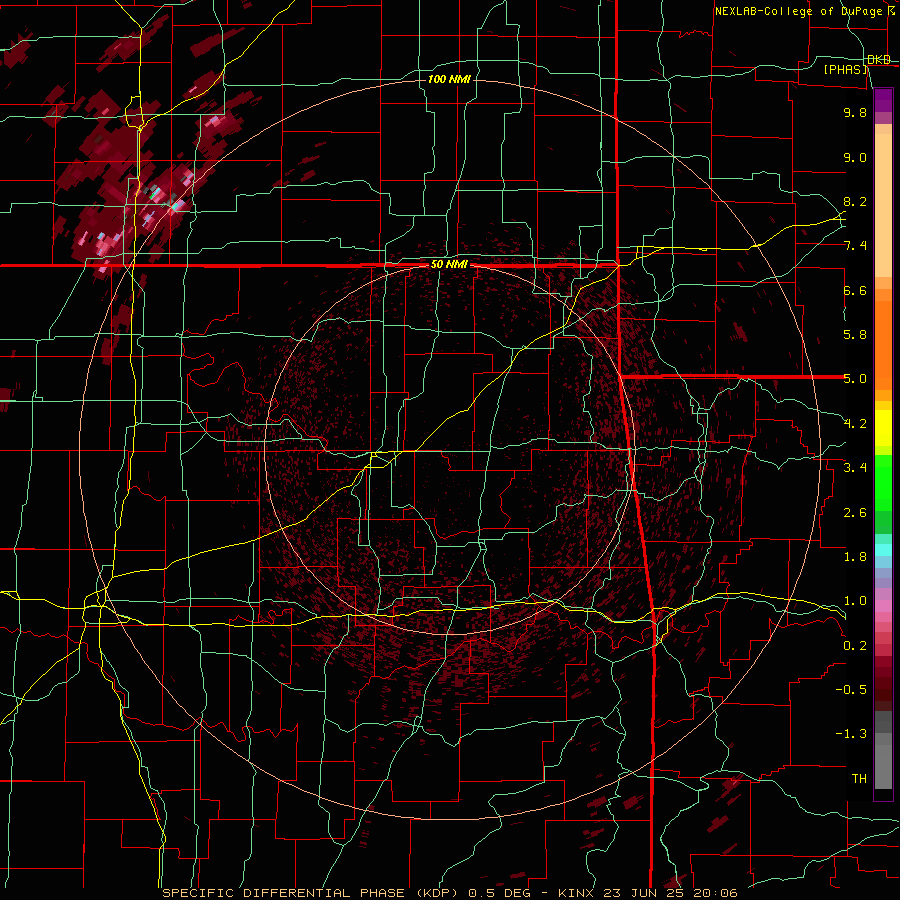Click the yellow color bar segment near 4.2
The image size is (900, 900).
tap(883, 428)
